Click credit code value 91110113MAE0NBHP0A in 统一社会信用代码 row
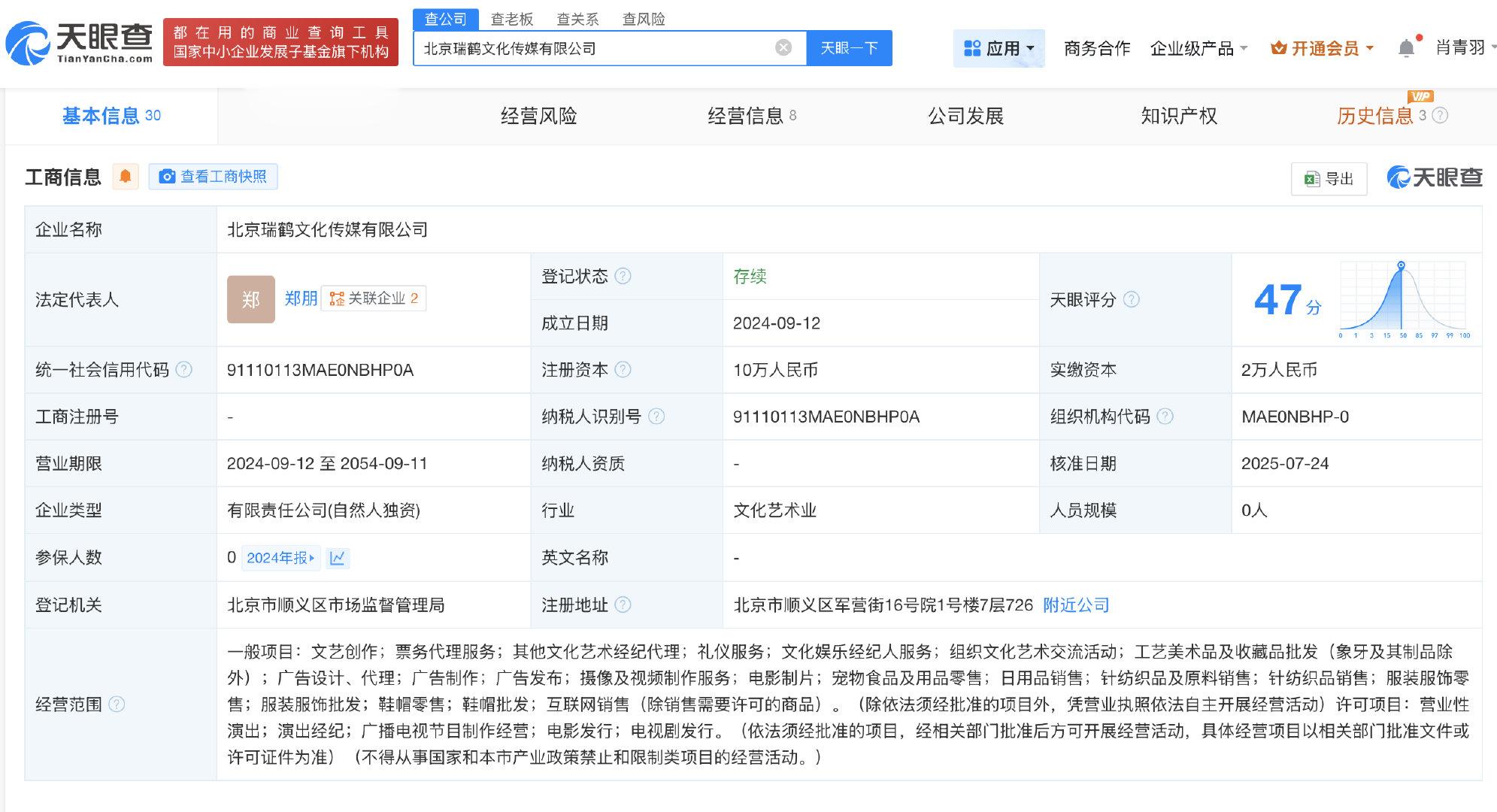This screenshot has height=812, width=1497. 320,370
